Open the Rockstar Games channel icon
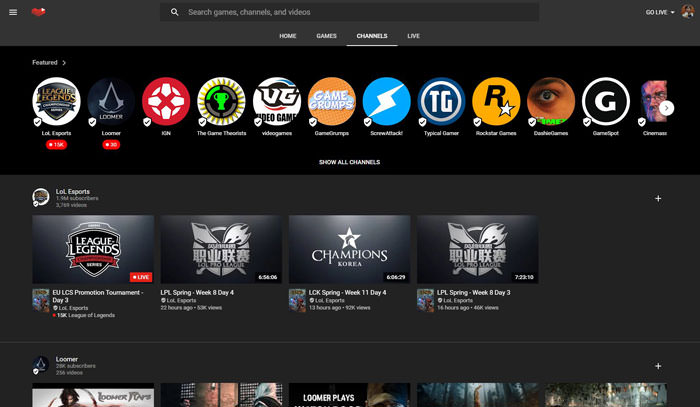Screen dimensions: 700x407 [x=496, y=101]
